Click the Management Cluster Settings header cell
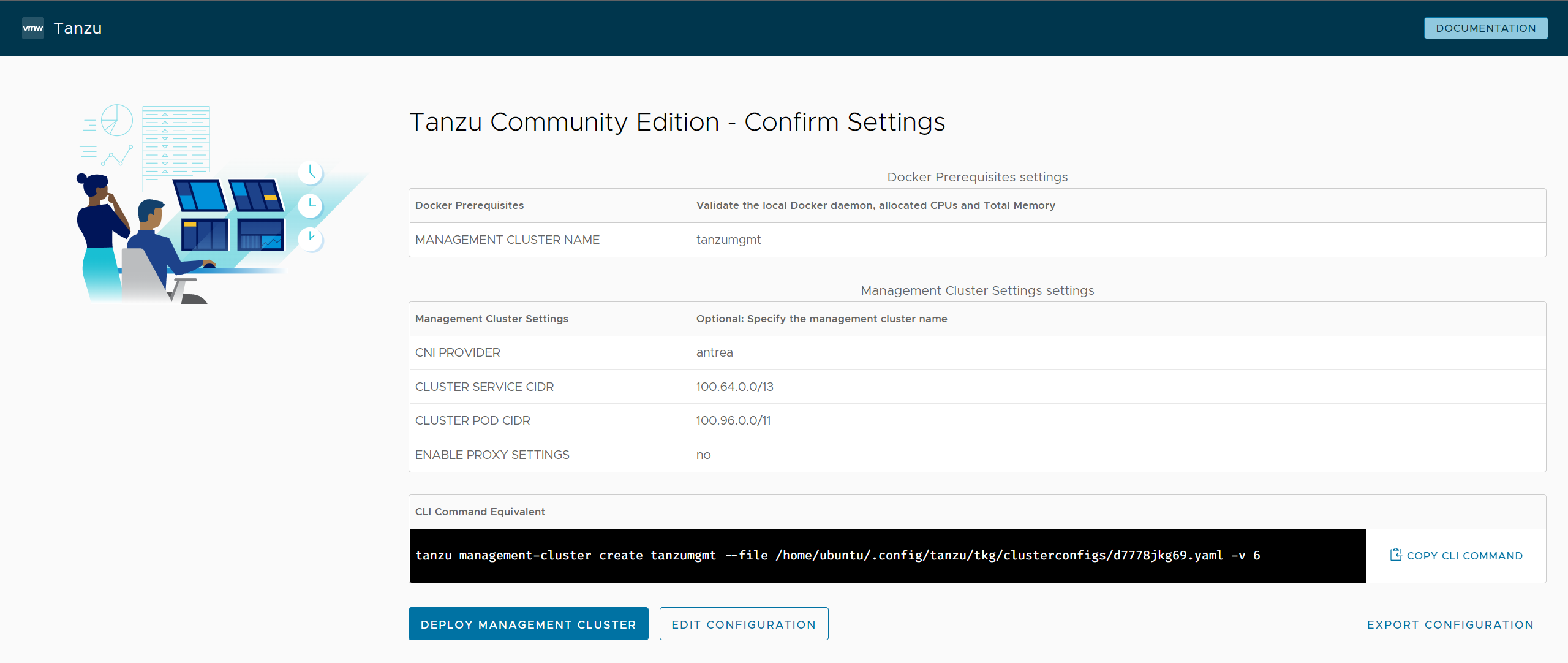 [492, 319]
